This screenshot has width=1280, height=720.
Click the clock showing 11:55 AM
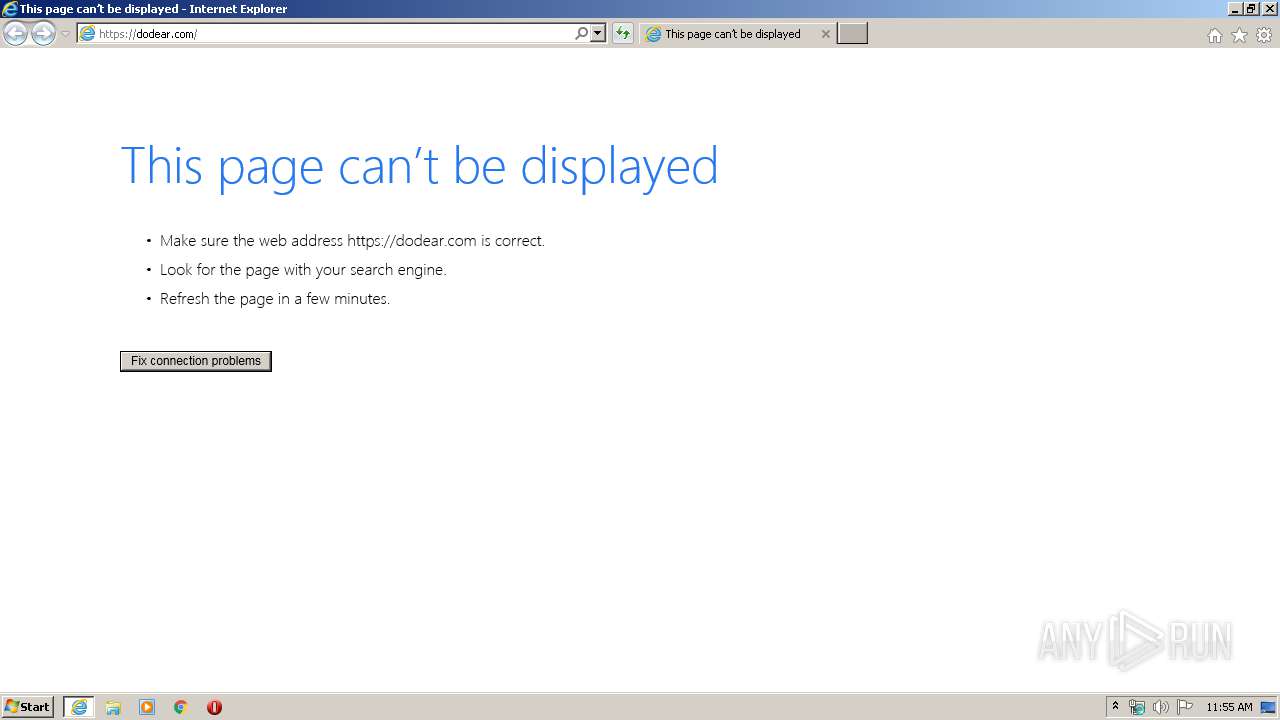click(x=1229, y=707)
